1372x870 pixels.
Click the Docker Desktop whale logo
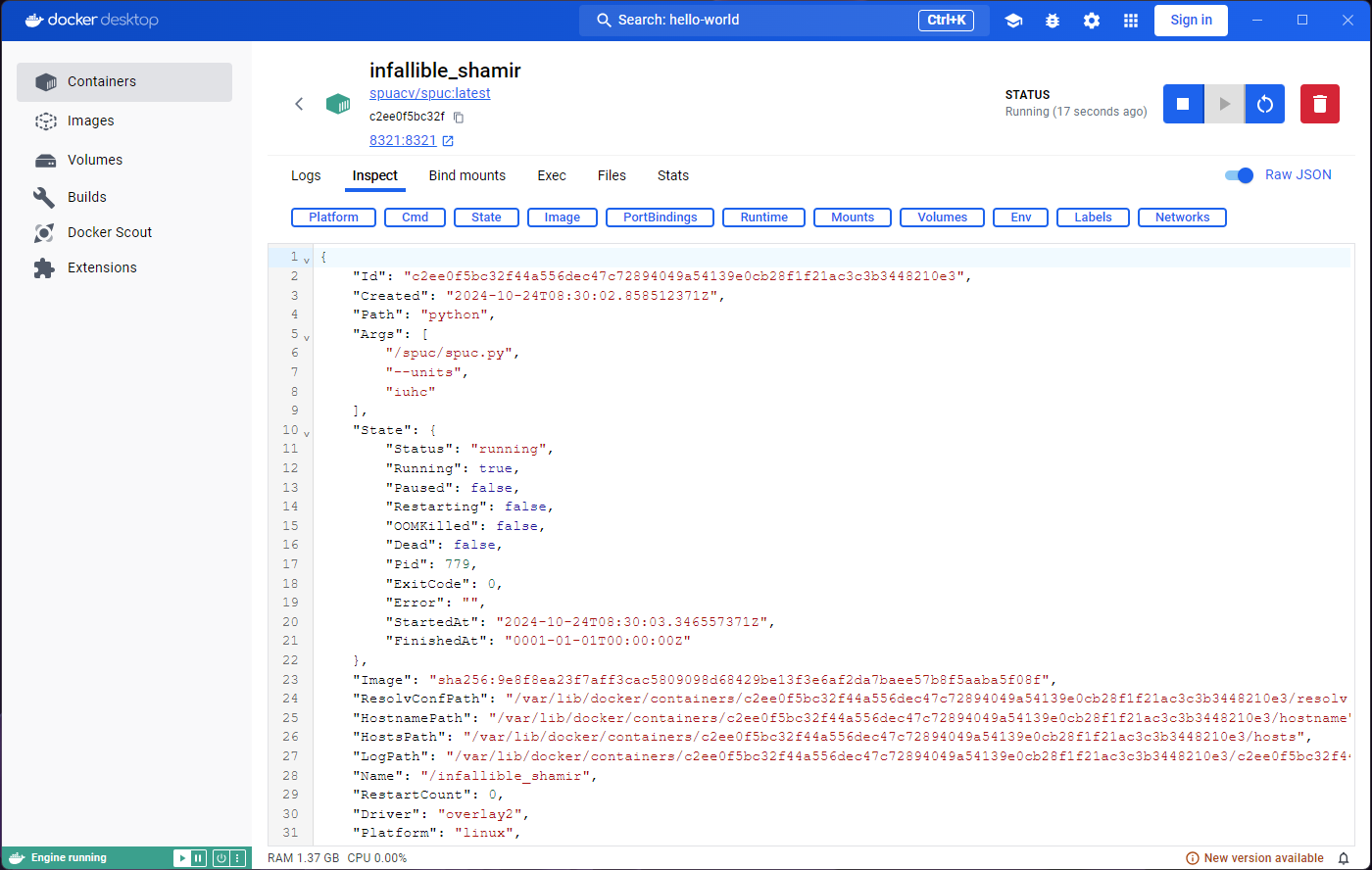click(91, 20)
